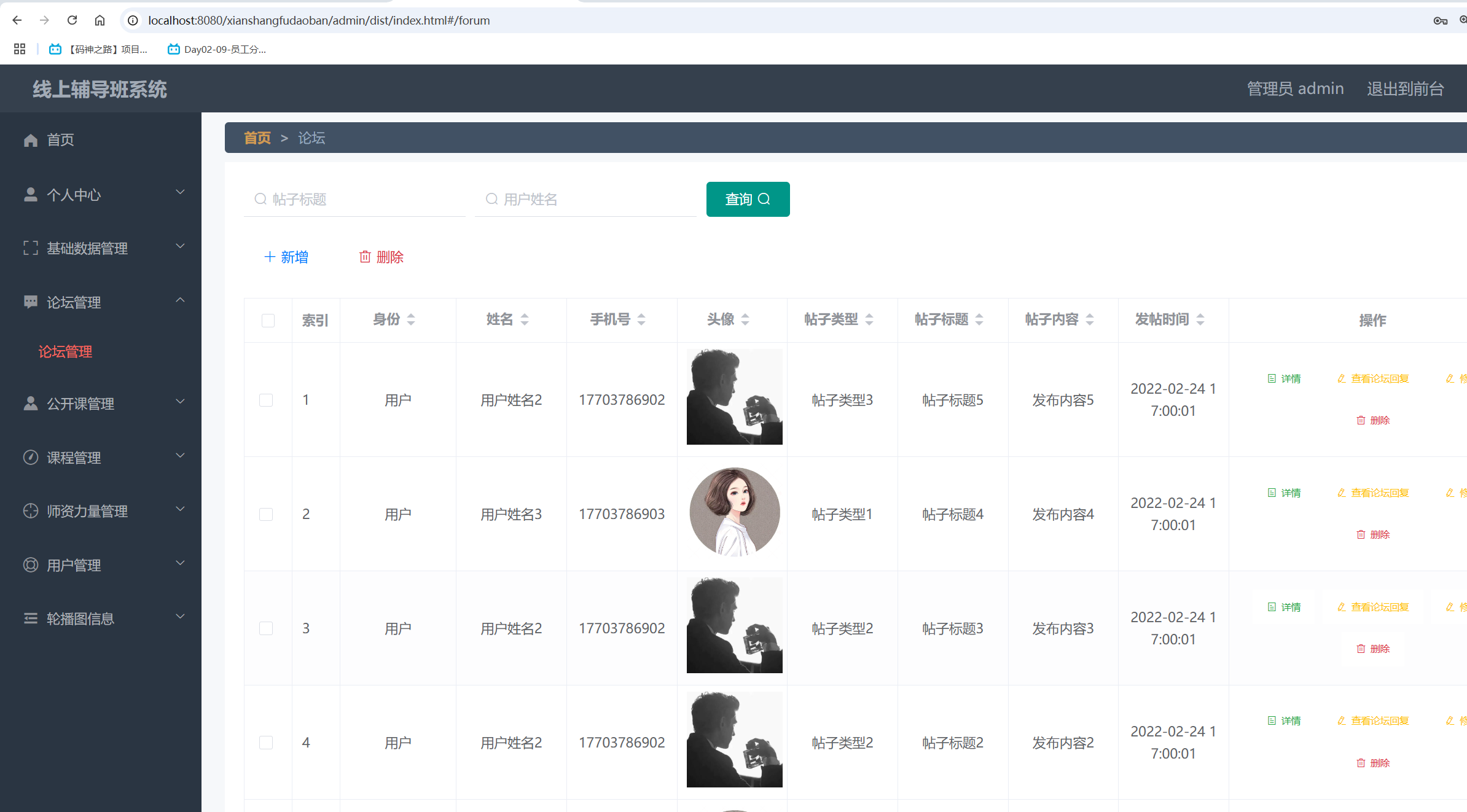Click 退出到前台 in the header

1406,88
